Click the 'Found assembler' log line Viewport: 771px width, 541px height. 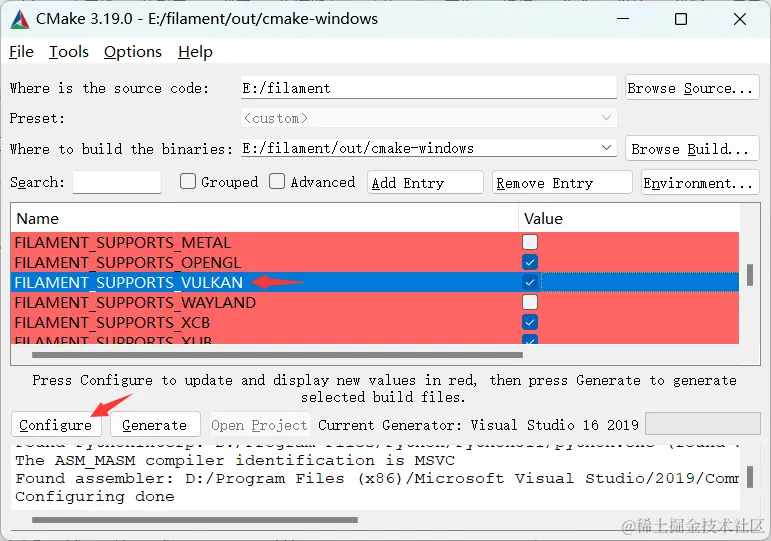point(377,479)
